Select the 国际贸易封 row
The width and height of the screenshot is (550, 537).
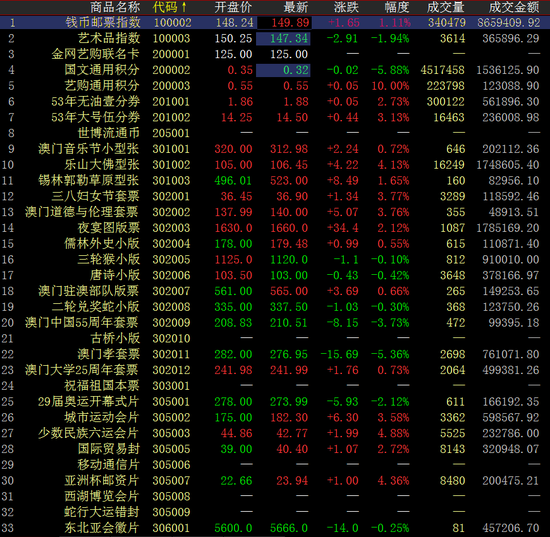pos(275,449)
